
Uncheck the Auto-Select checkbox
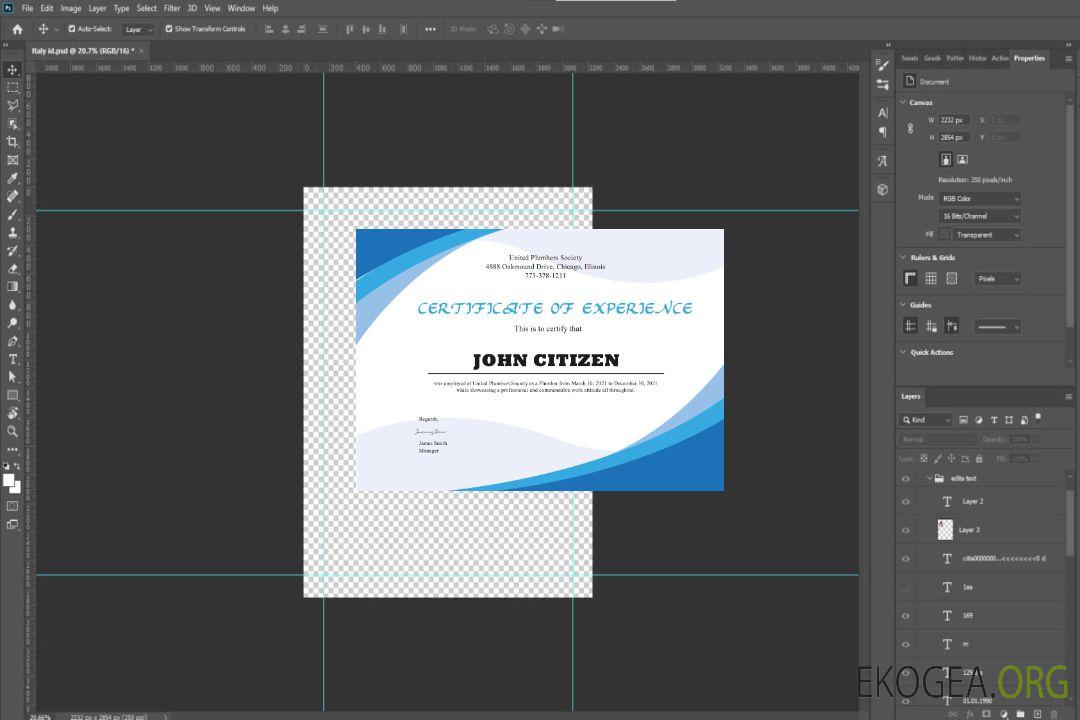(72, 29)
